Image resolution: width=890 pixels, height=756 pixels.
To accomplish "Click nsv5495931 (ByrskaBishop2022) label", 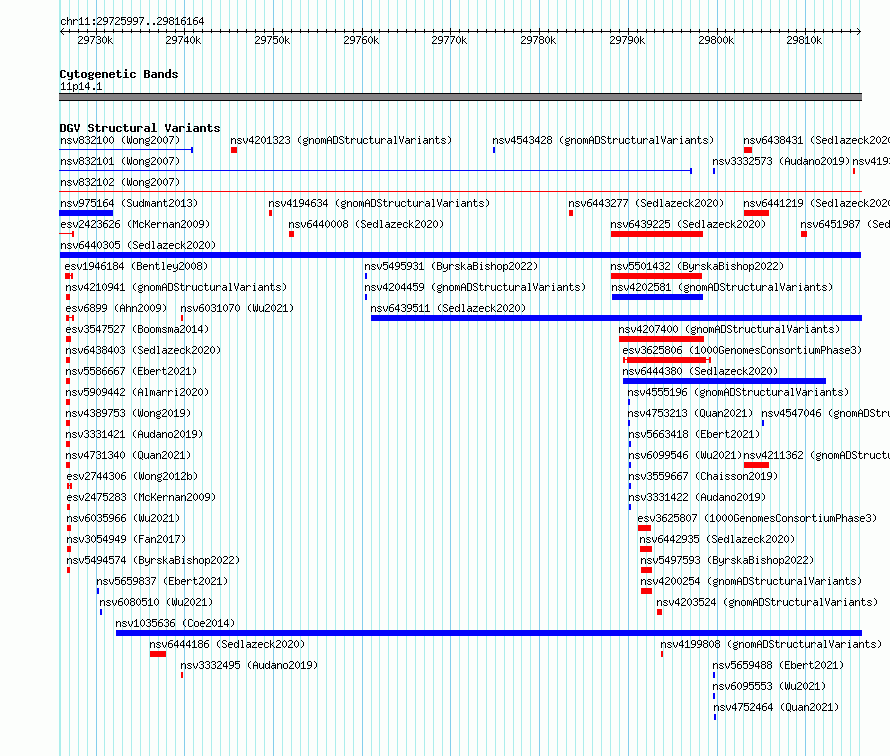I will pos(451,266).
